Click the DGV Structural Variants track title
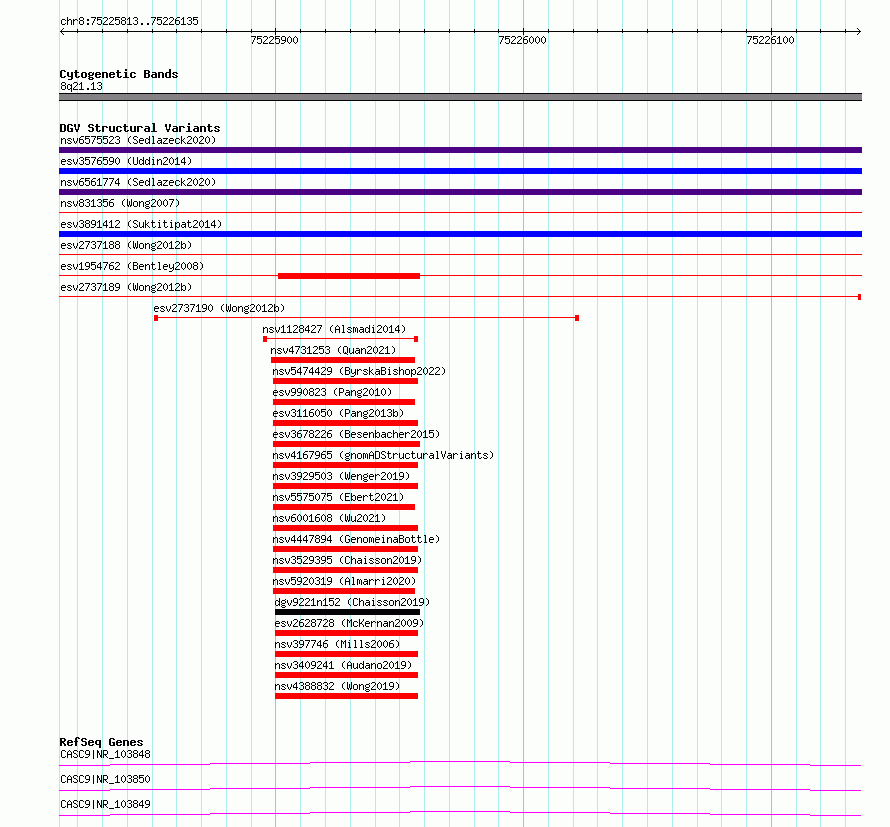890x827 pixels. pyautogui.click(x=140, y=128)
